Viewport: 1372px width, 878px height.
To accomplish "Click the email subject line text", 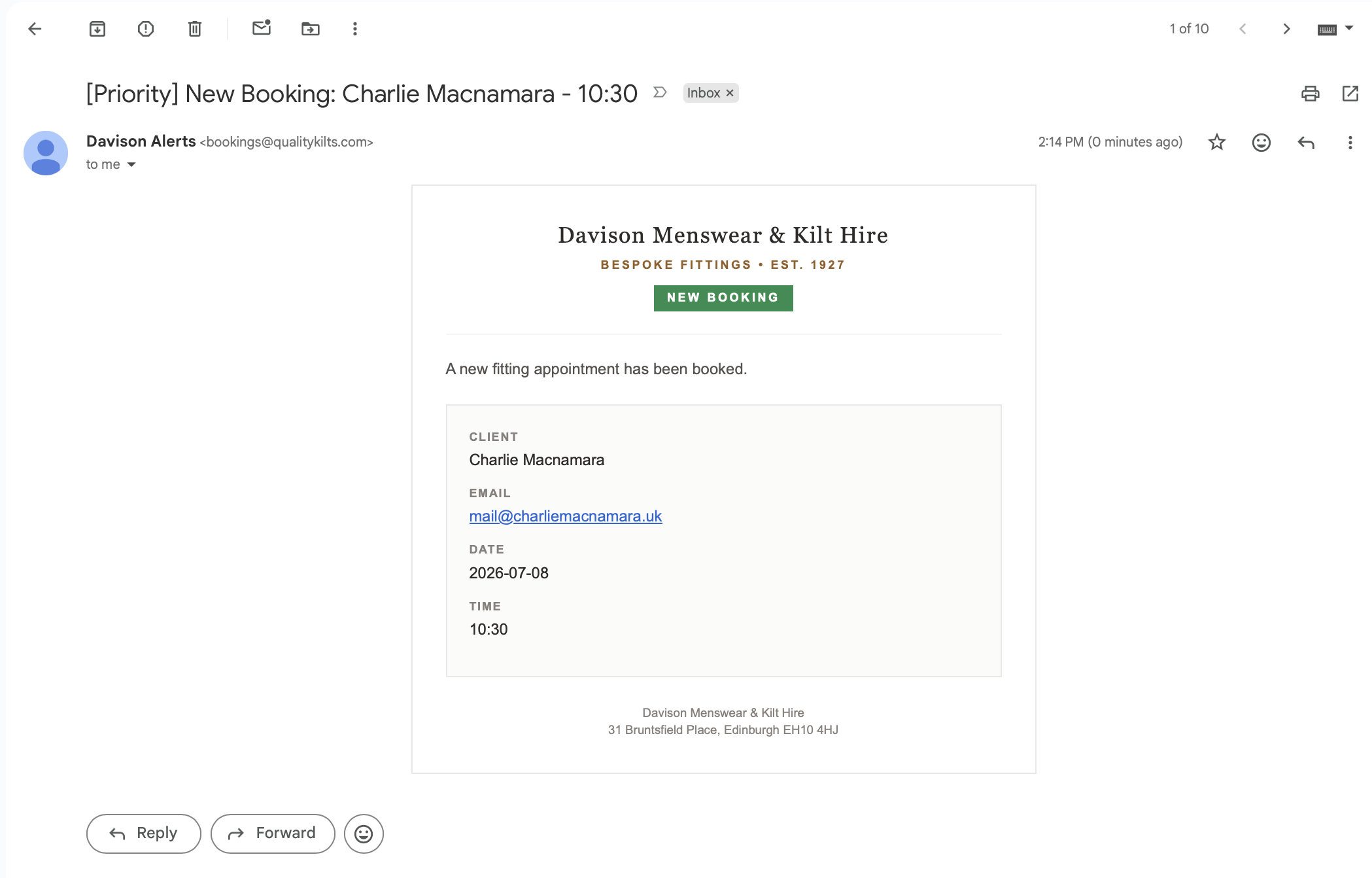I will click(362, 94).
